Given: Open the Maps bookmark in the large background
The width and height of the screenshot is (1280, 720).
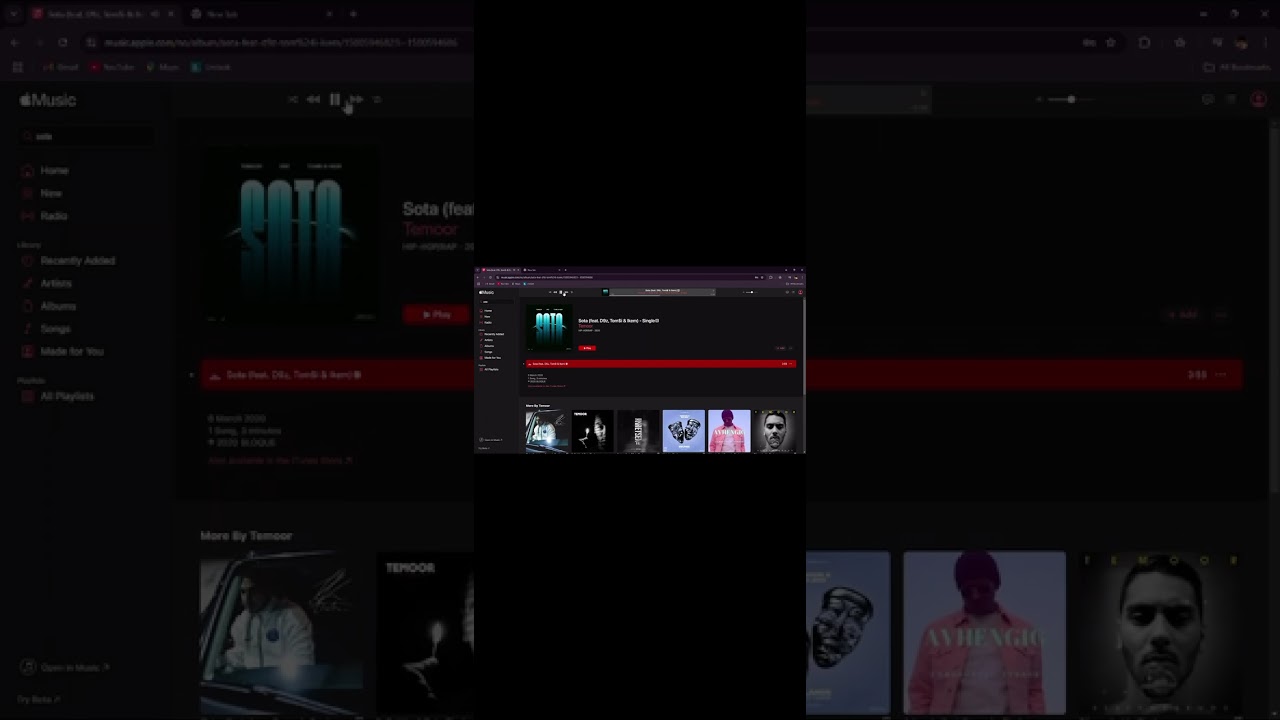Looking at the screenshot, I should point(163,67).
